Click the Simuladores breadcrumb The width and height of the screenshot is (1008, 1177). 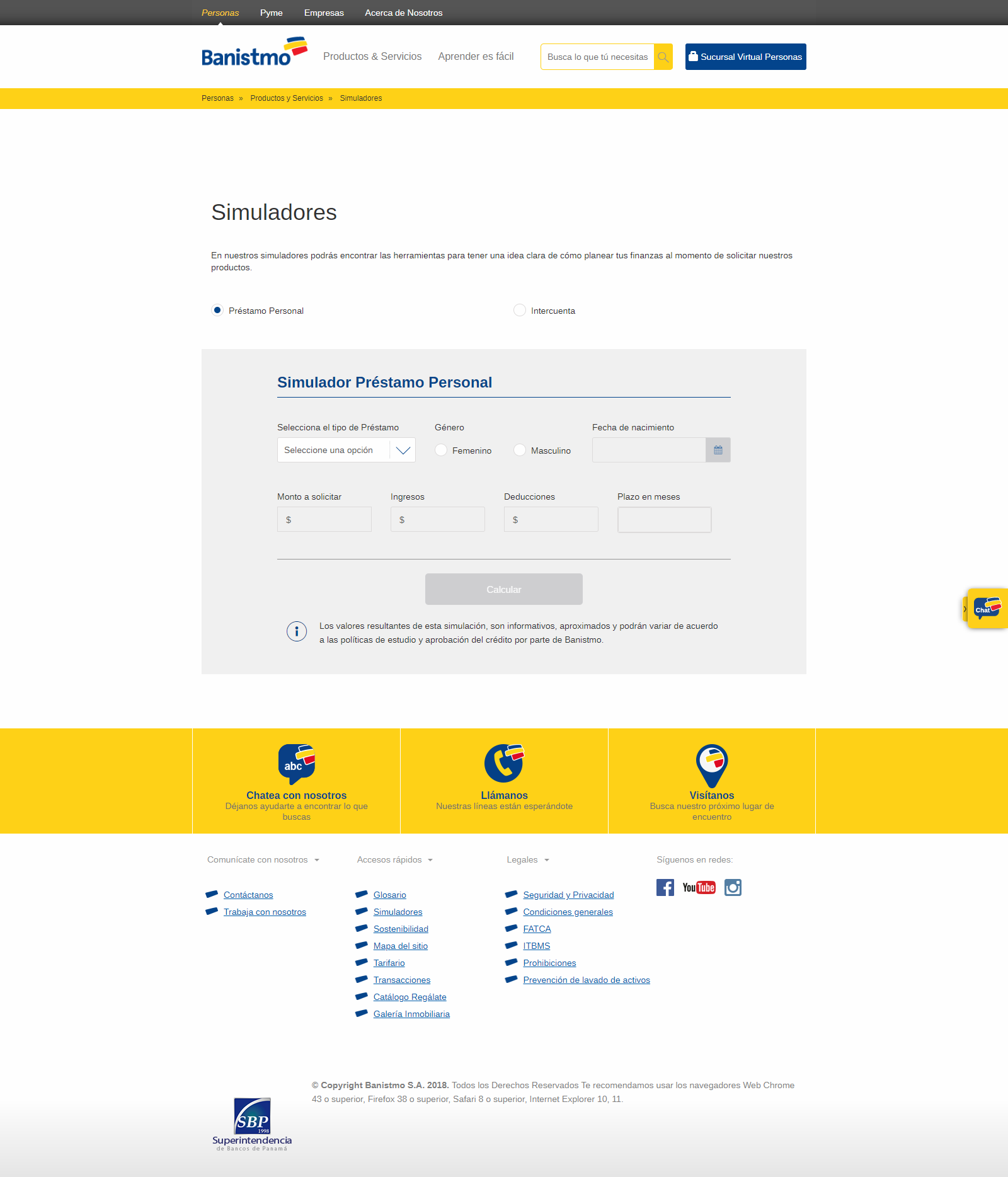pos(361,98)
